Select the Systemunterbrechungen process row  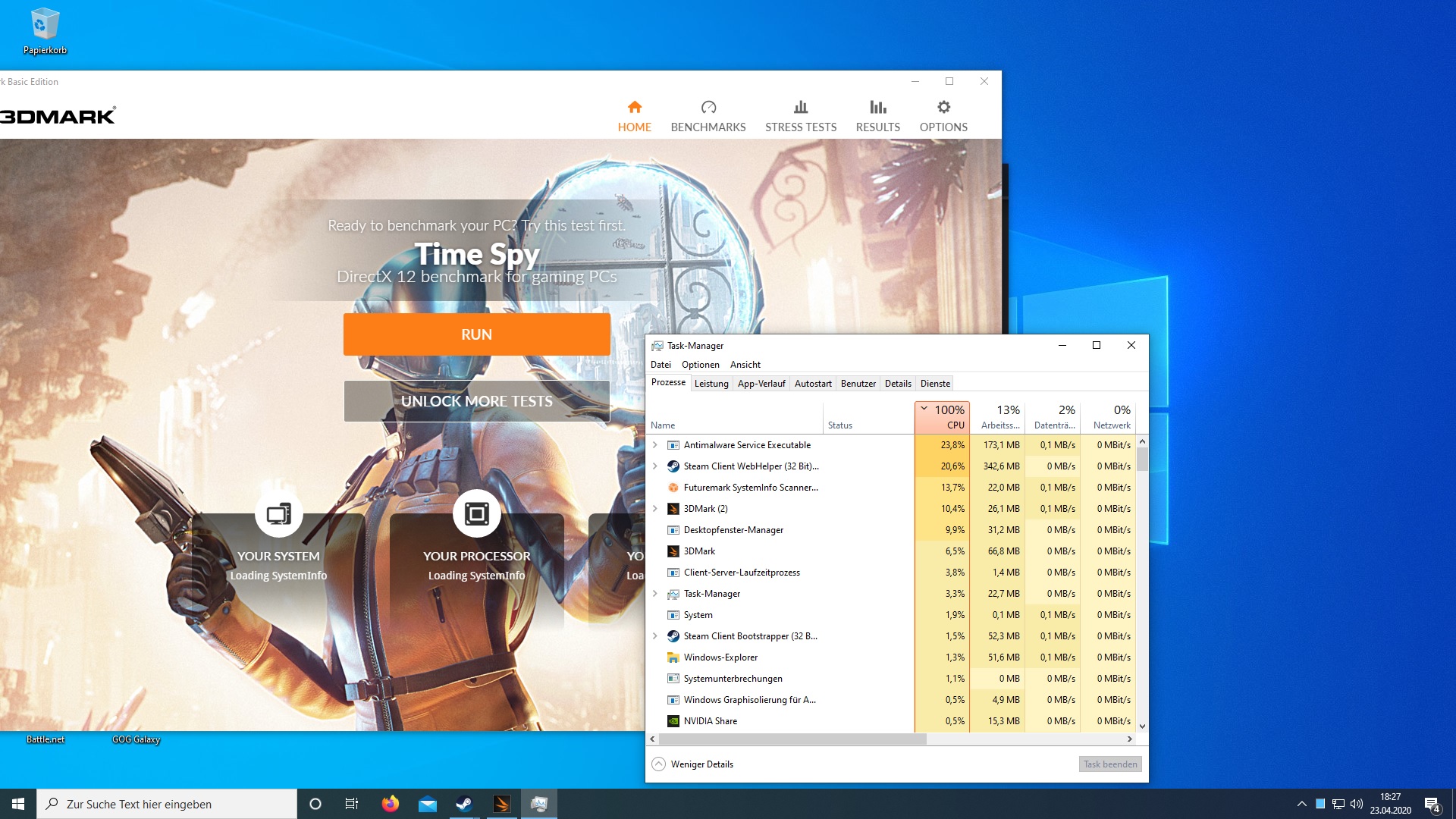pyautogui.click(x=891, y=679)
